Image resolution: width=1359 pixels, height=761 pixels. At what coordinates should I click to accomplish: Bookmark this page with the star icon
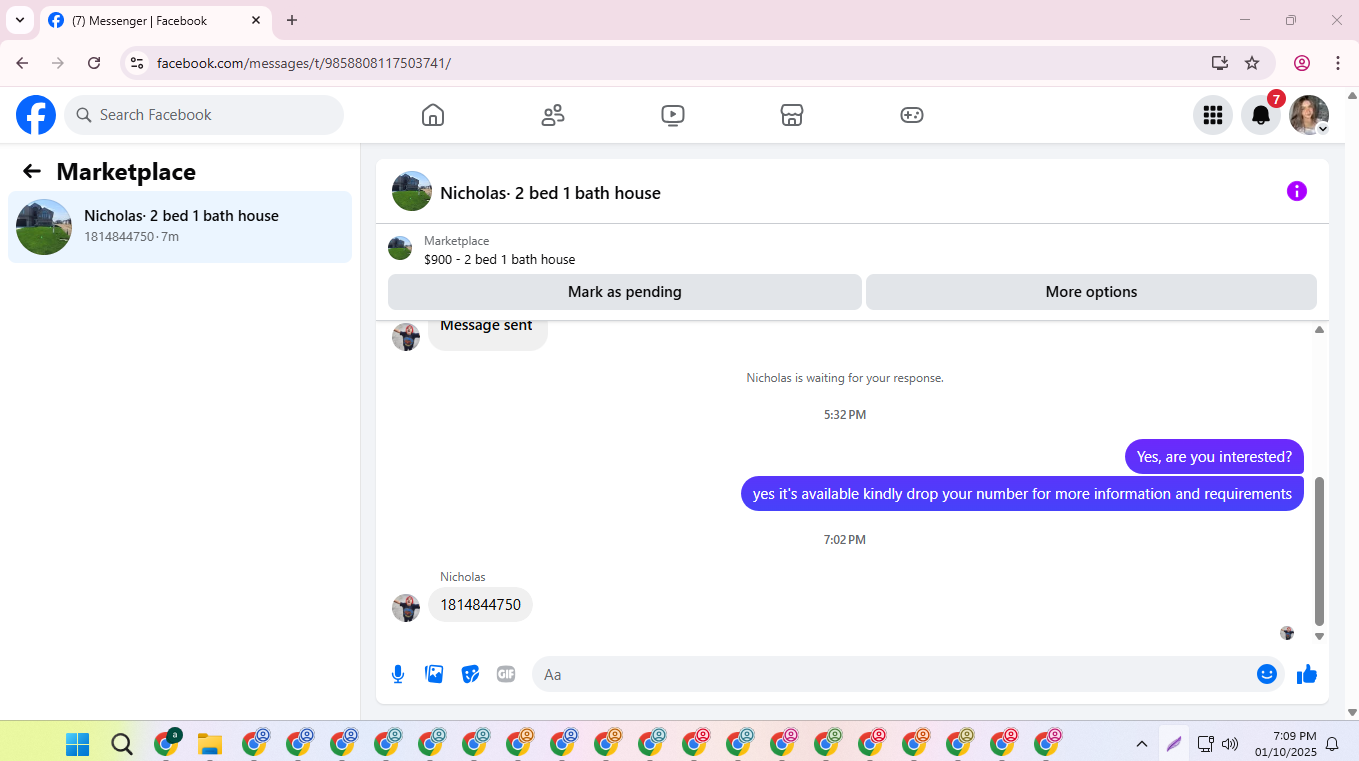(1252, 63)
